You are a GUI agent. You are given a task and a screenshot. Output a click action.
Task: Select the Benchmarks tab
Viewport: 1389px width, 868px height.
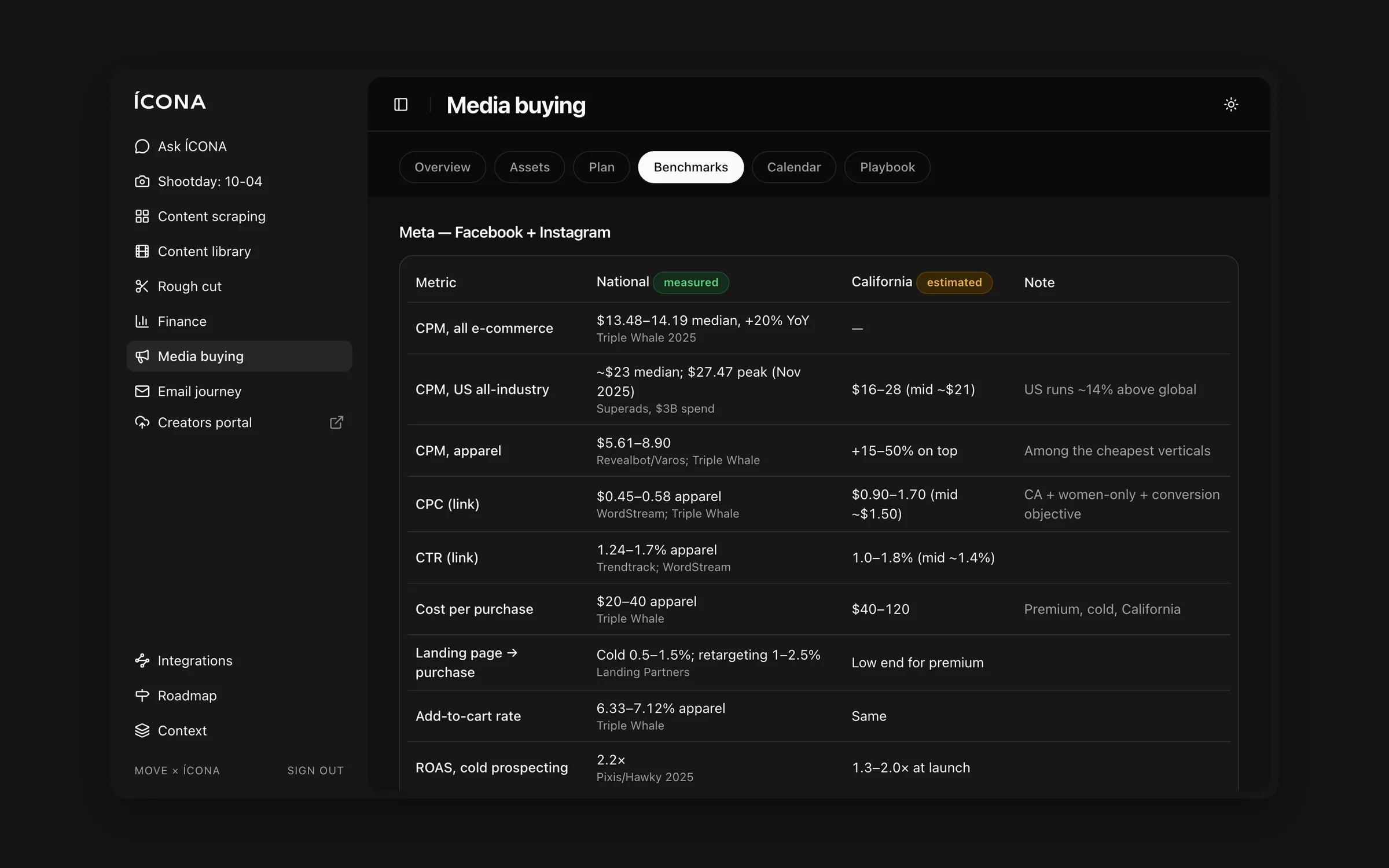coord(690,167)
